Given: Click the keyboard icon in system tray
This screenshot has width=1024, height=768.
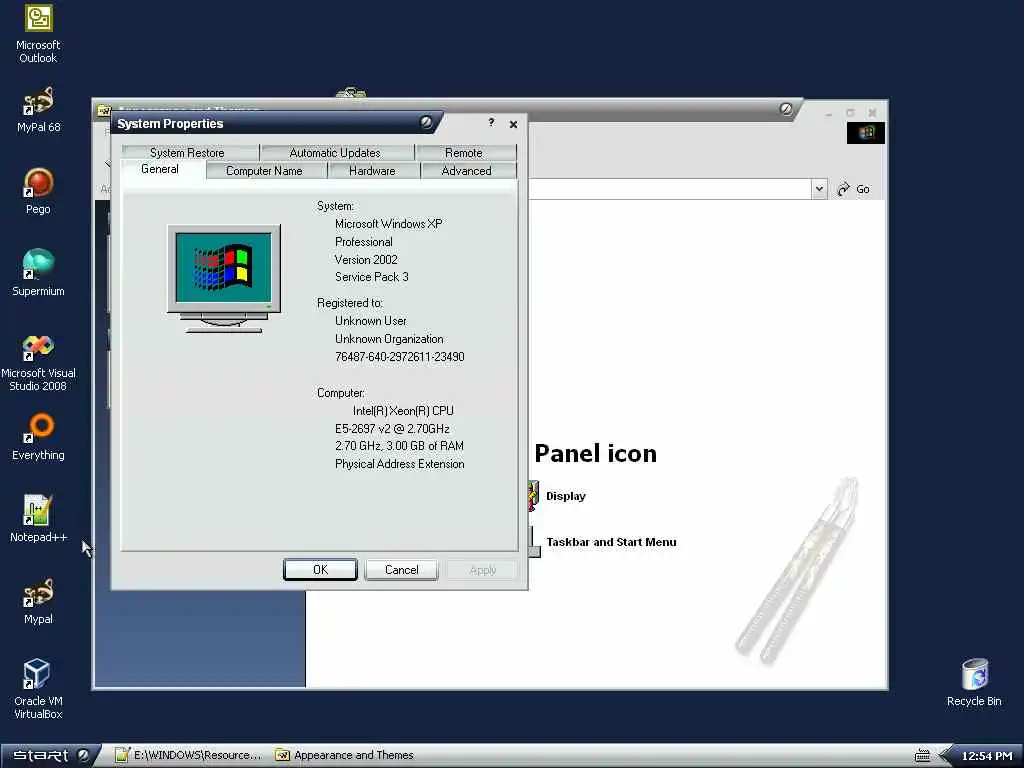Looking at the screenshot, I should pos(922,756).
